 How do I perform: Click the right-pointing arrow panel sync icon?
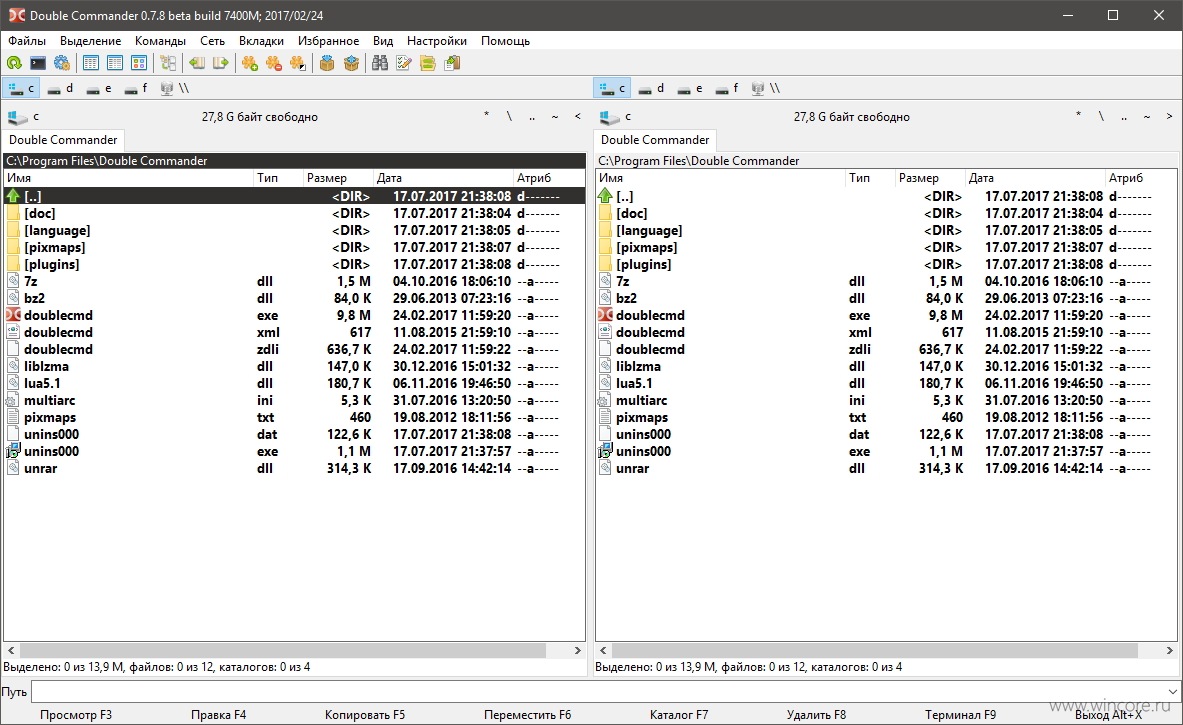pos(220,63)
